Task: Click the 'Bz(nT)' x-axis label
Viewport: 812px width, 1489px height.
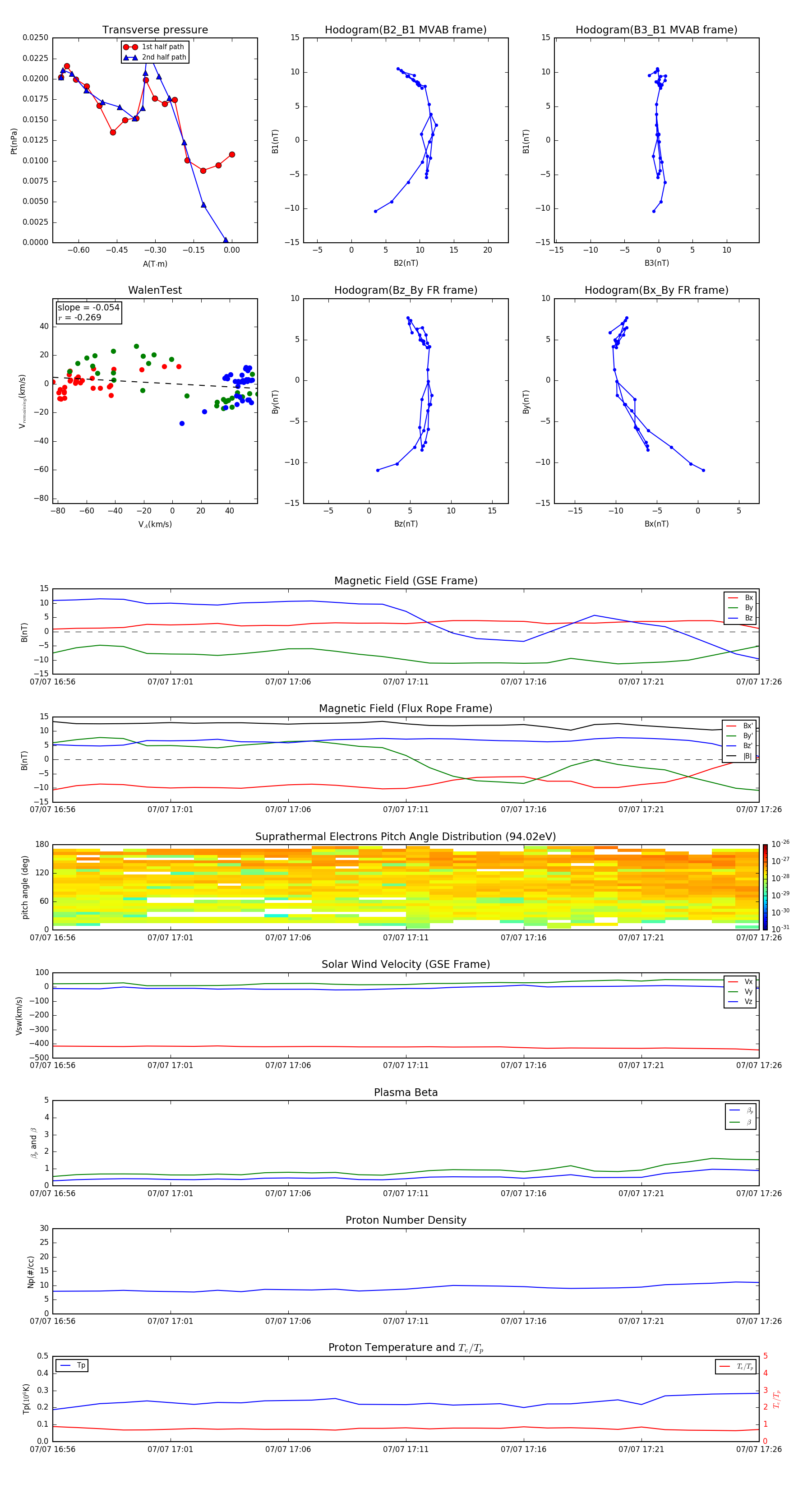Action: 406,524
